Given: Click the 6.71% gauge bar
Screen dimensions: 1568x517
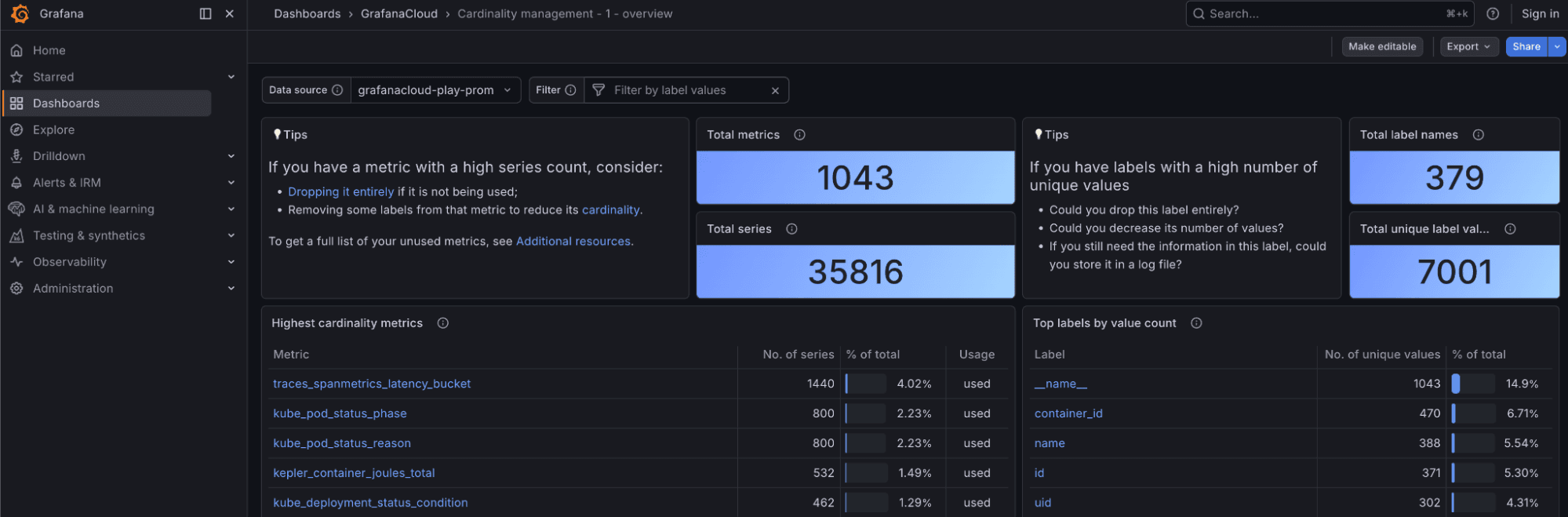Looking at the screenshot, I should [x=1472, y=413].
